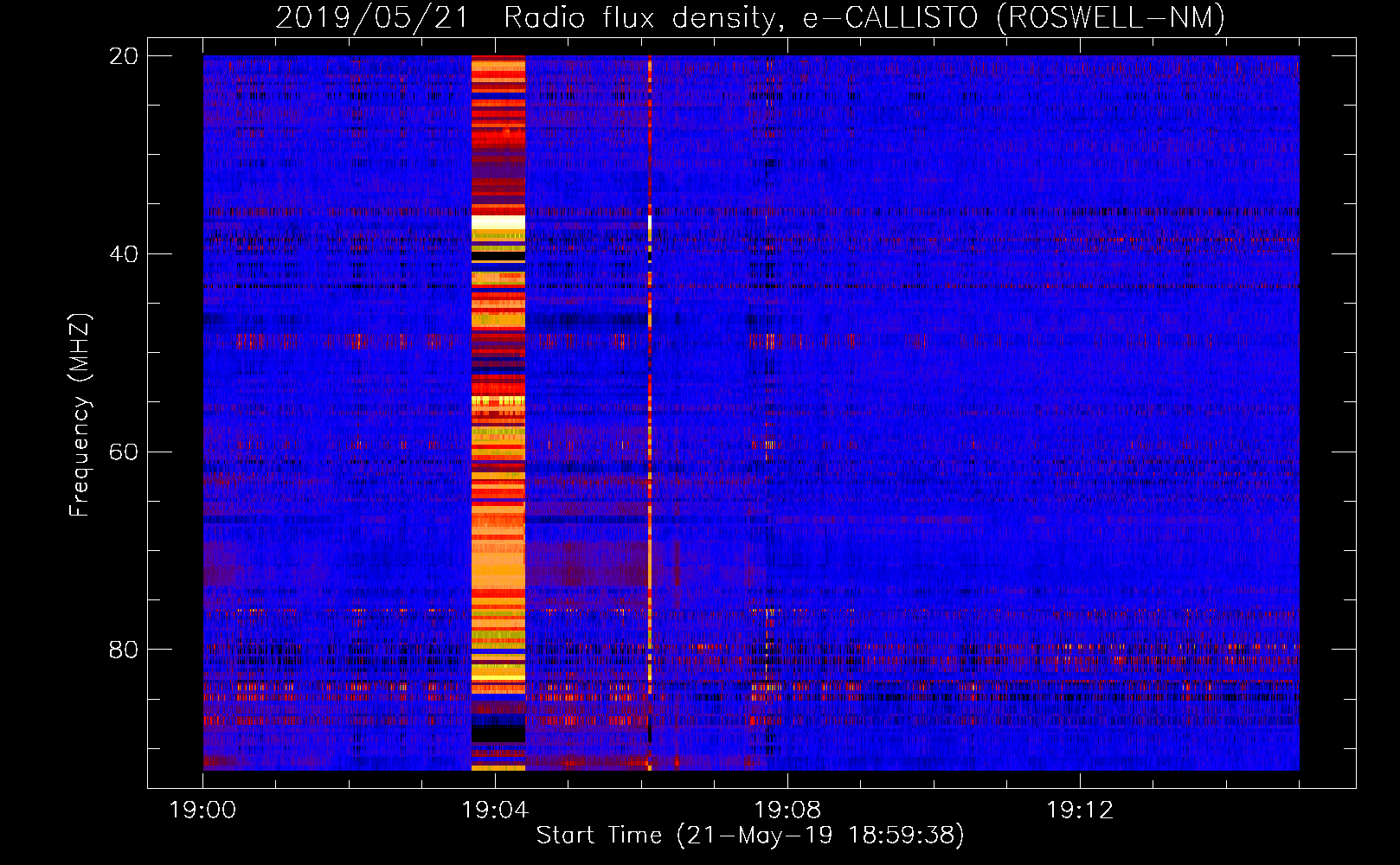Viewport: 1400px width, 865px height.
Task: Select the 19:00 time tick label
Action: (x=202, y=811)
